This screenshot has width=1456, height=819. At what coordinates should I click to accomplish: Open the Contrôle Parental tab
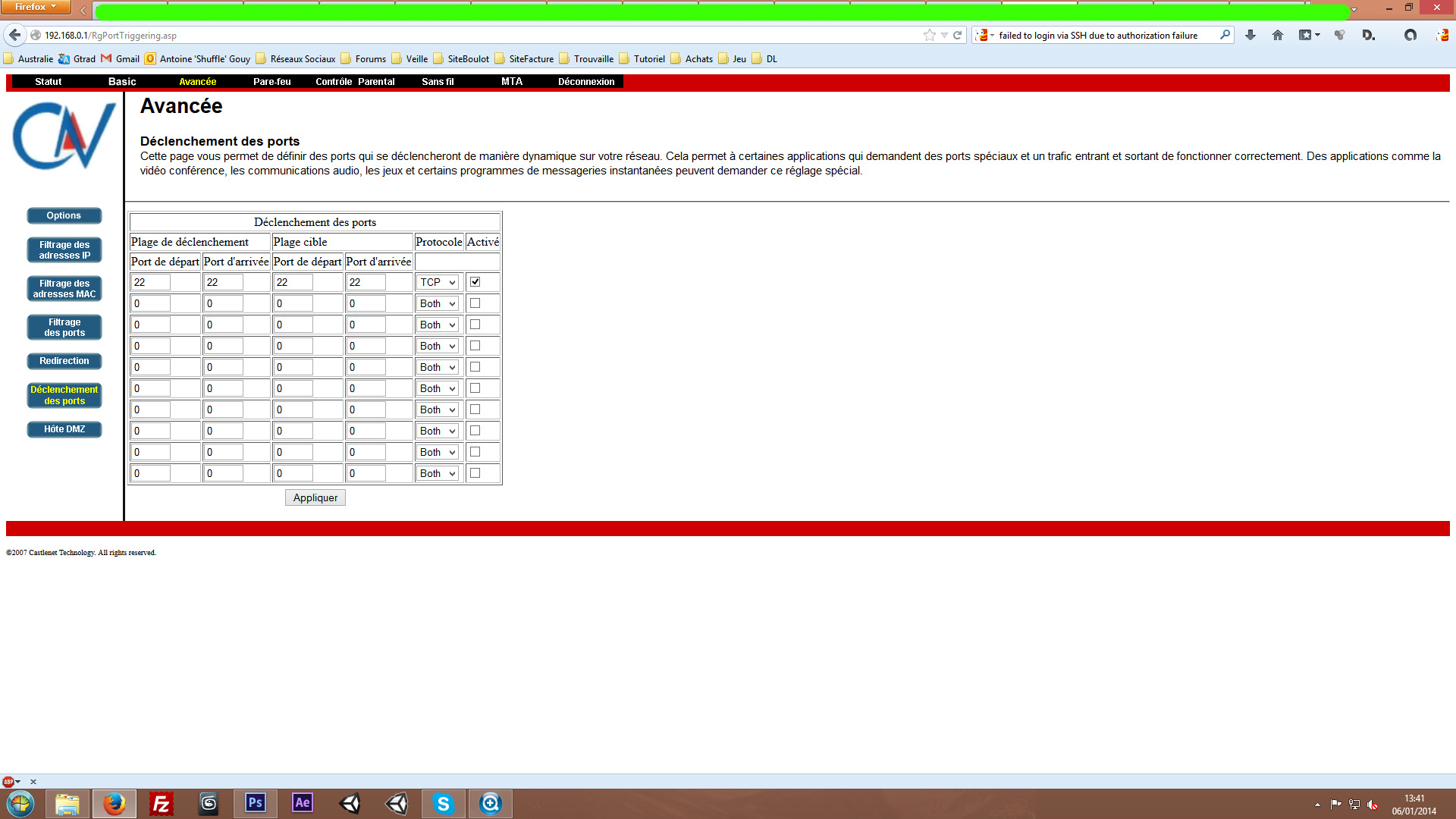coord(355,82)
